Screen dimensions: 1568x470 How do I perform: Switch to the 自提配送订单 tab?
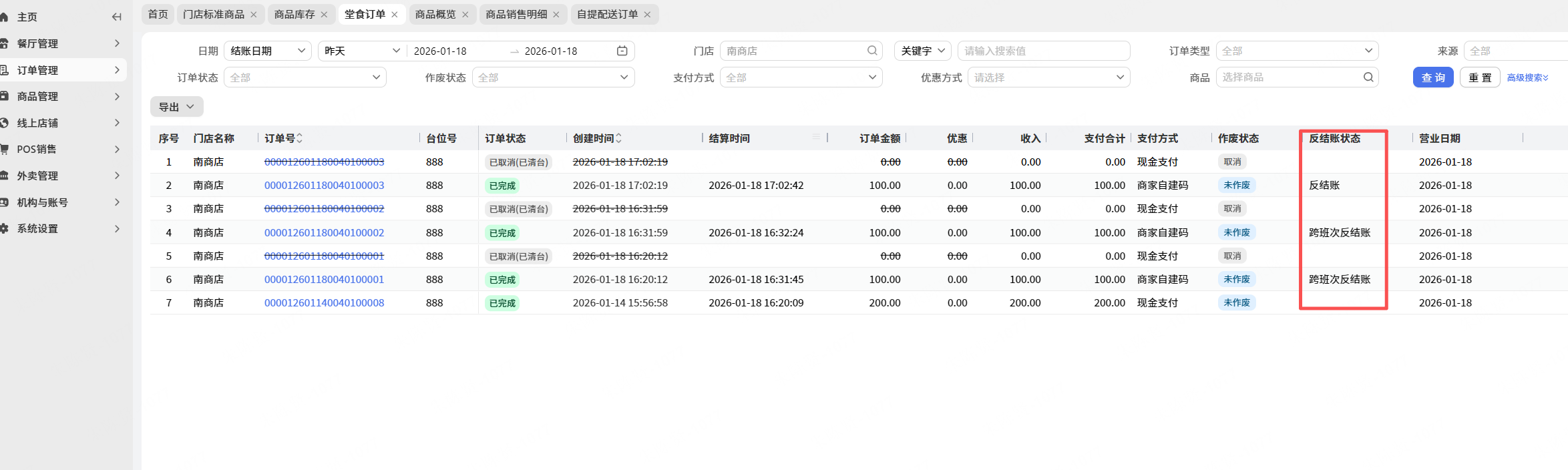coord(607,14)
